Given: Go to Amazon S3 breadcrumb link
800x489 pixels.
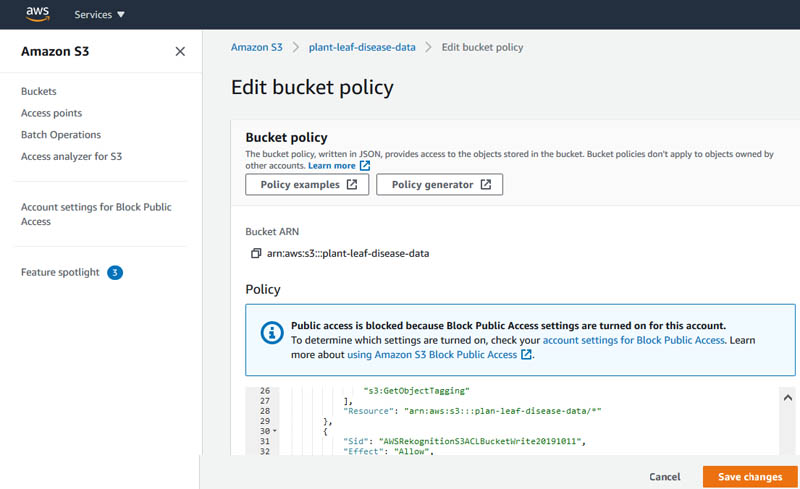Looking at the screenshot, I should click(257, 47).
